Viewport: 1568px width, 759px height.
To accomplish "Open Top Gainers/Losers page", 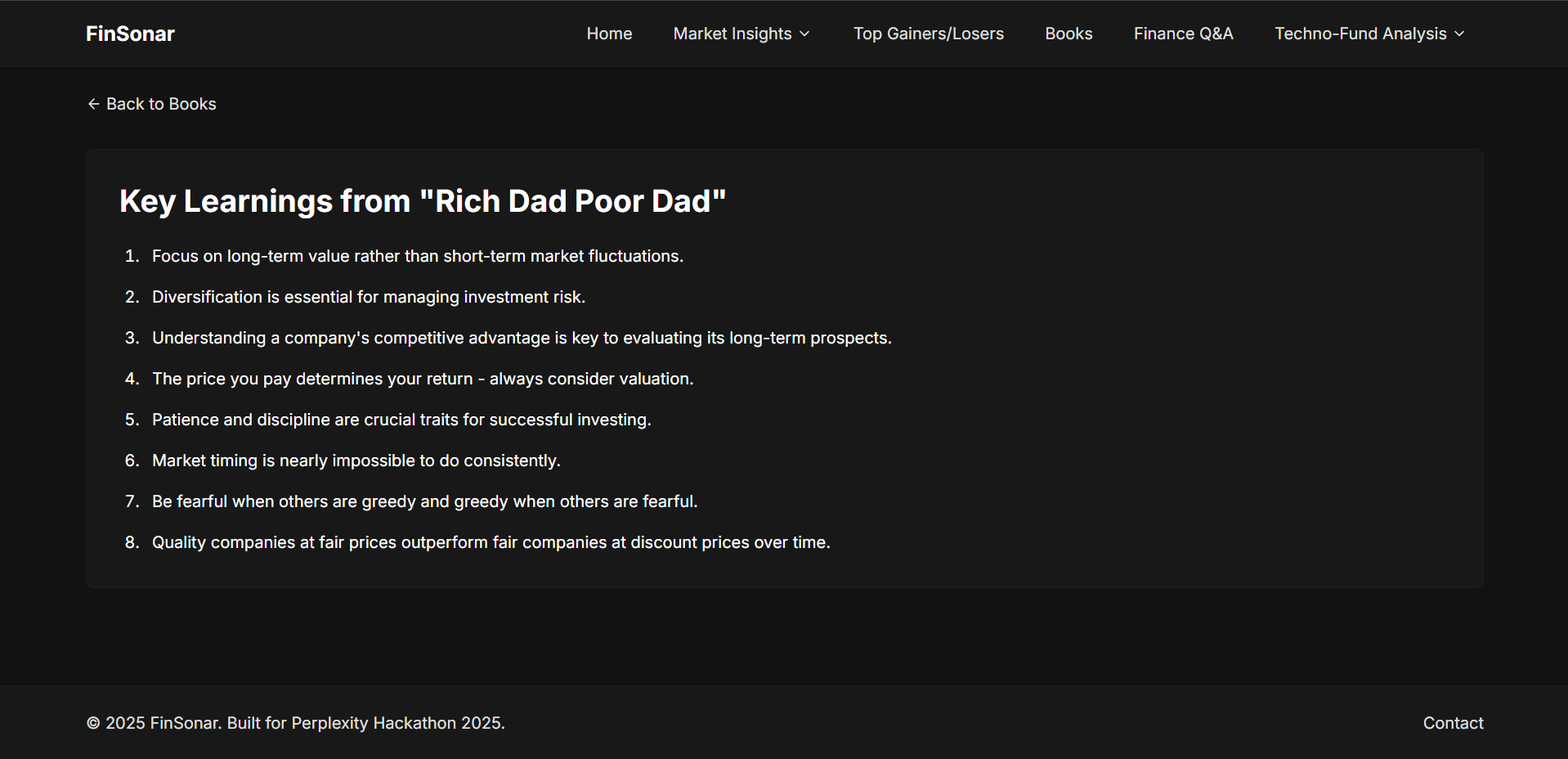I will (x=929, y=34).
